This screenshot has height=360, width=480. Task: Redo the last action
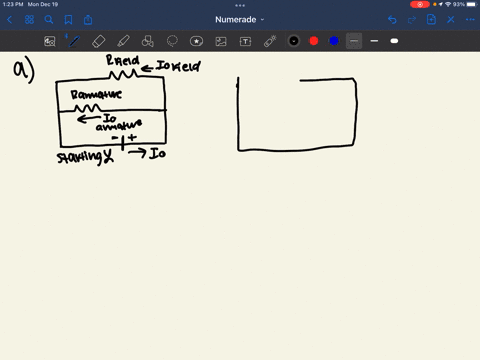coord(412,20)
